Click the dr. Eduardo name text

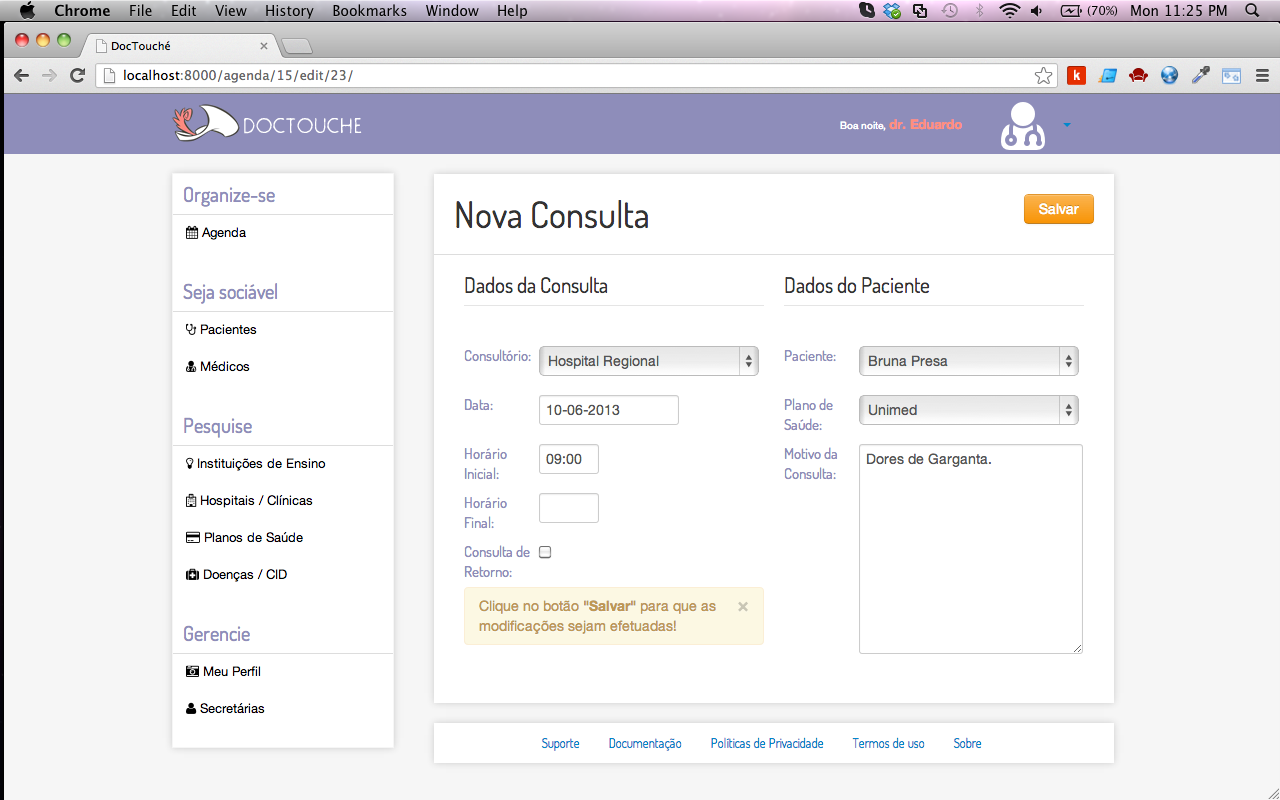pyautogui.click(x=925, y=125)
